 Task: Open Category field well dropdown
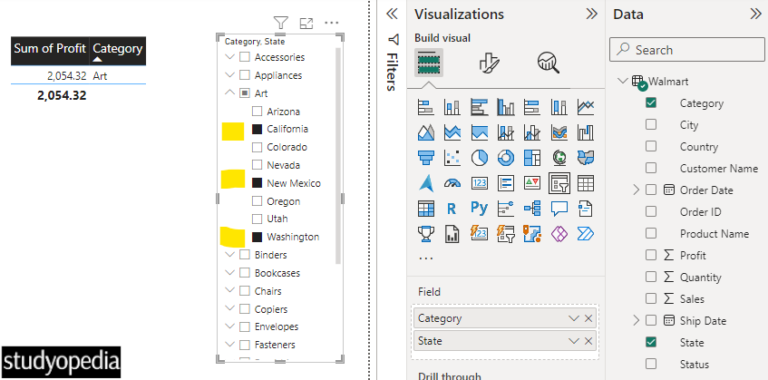pos(574,318)
